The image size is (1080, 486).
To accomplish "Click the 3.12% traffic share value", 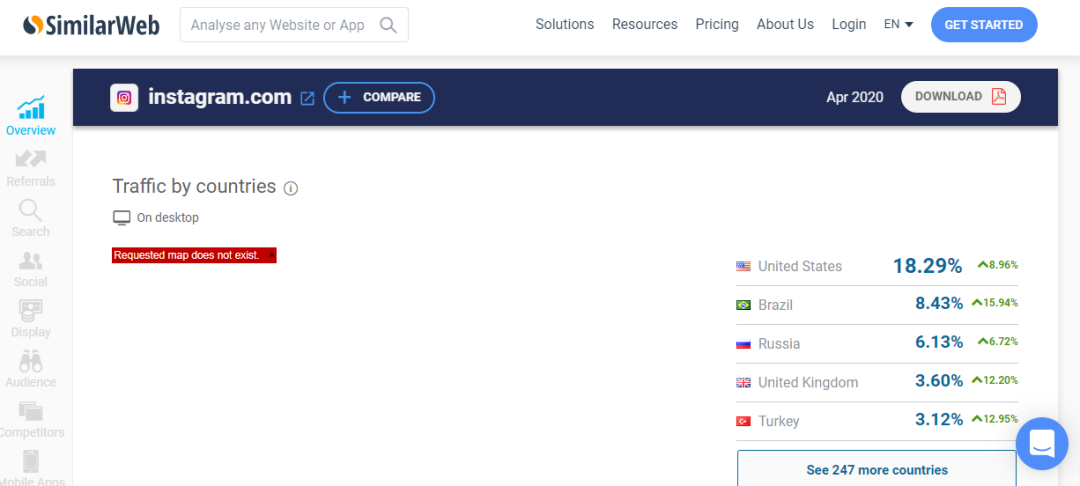I will tap(939, 419).
